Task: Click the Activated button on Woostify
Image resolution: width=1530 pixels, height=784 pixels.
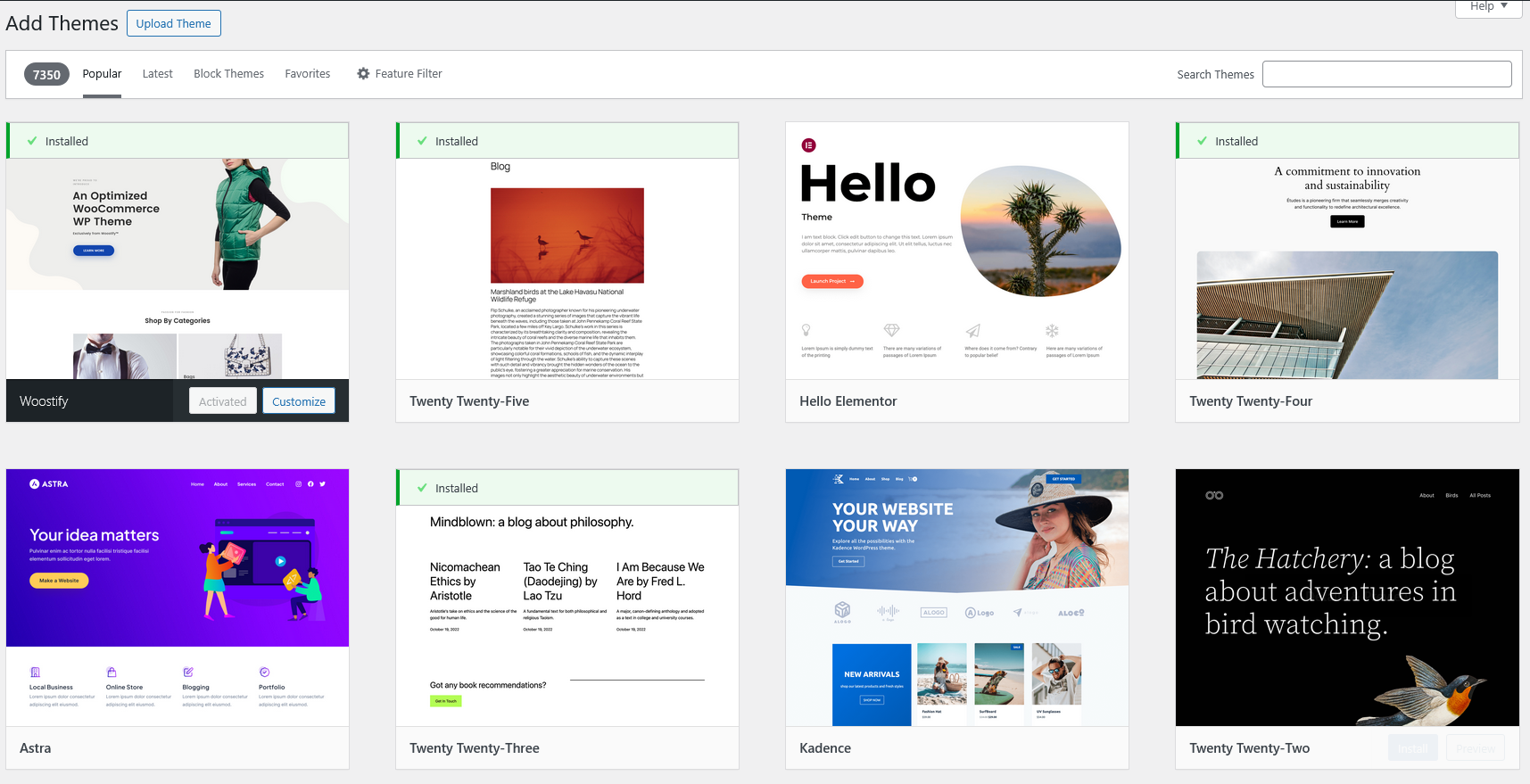Action: (223, 401)
